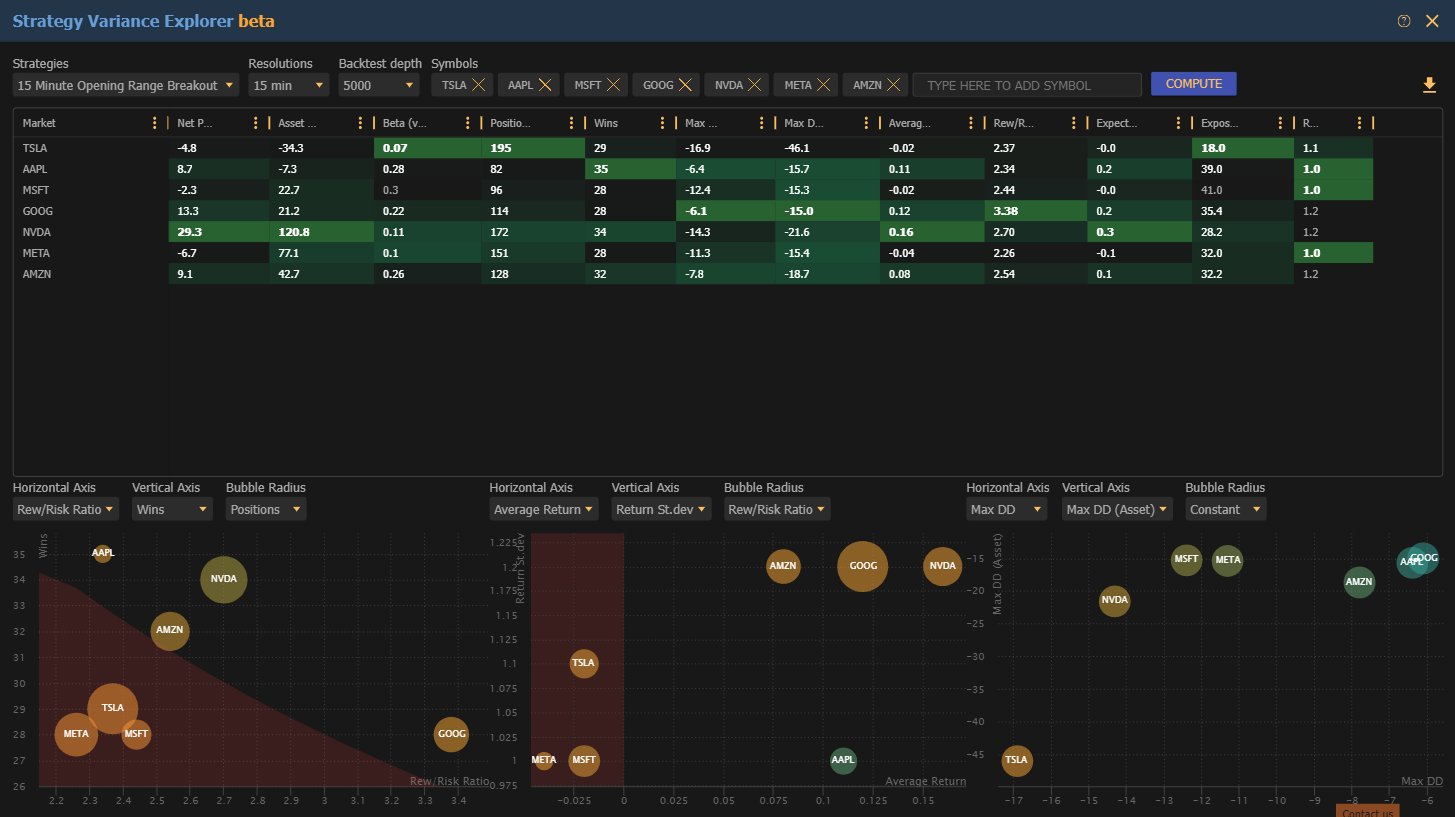Open the Net P... column options menu
This screenshot has height=817, width=1455.
click(x=256, y=123)
